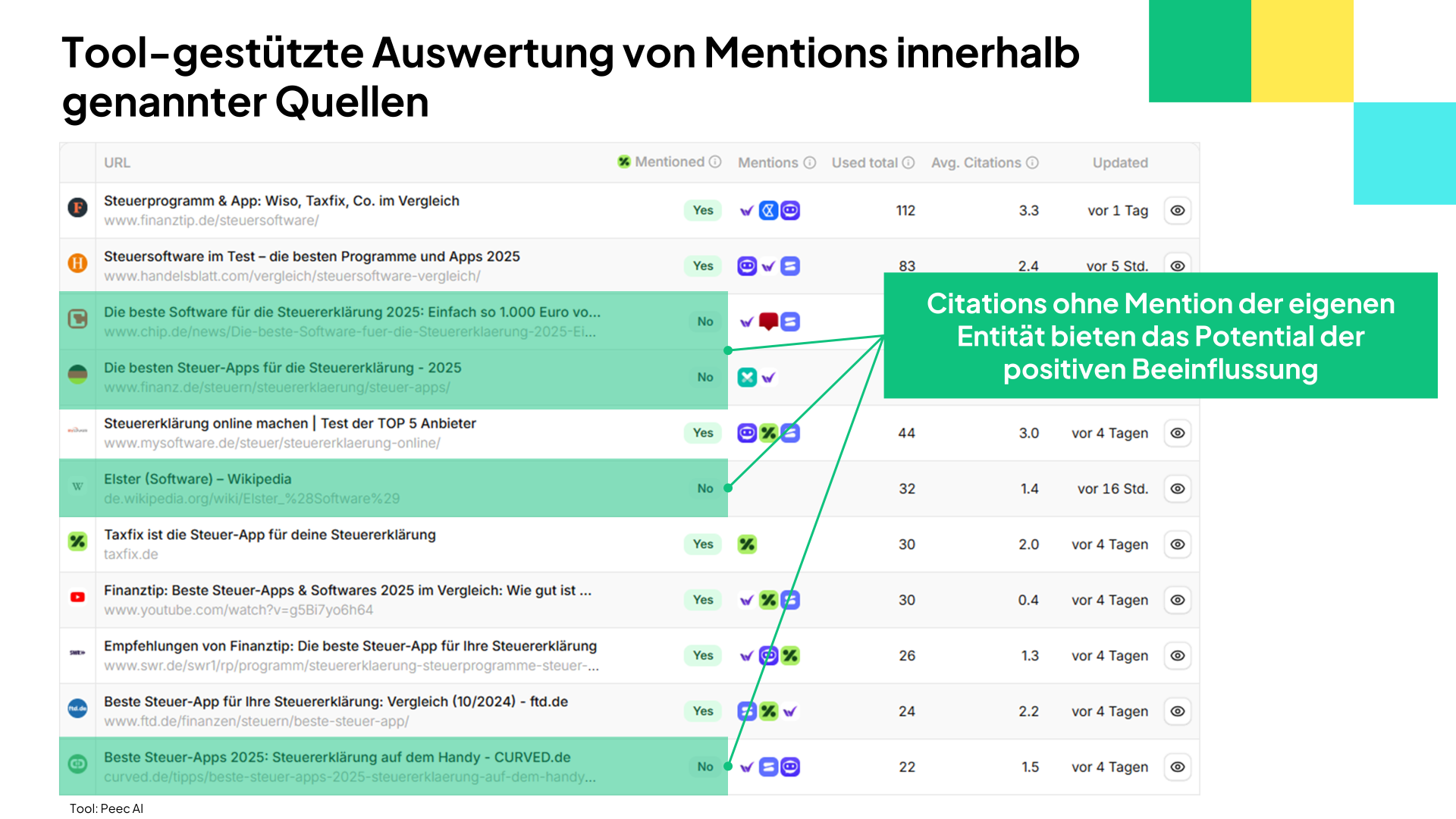This screenshot has height=819, width=1456.
Task: Click the yellow square in top corner
Action: (1302, 51)
